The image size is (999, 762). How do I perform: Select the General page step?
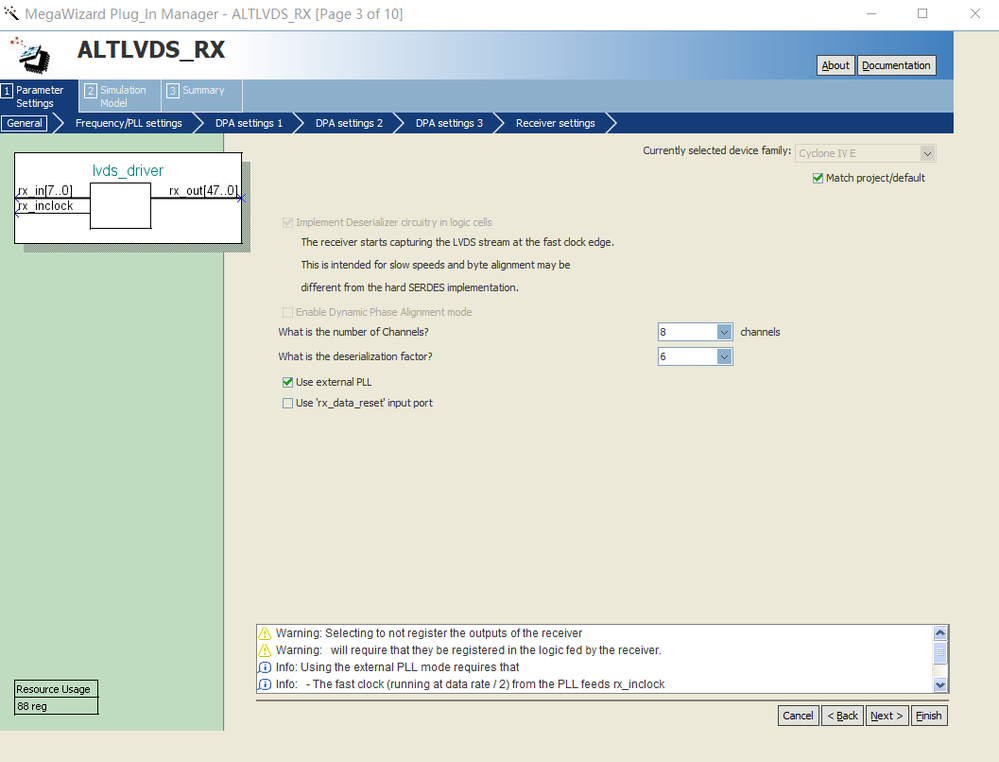pos(25,123)
